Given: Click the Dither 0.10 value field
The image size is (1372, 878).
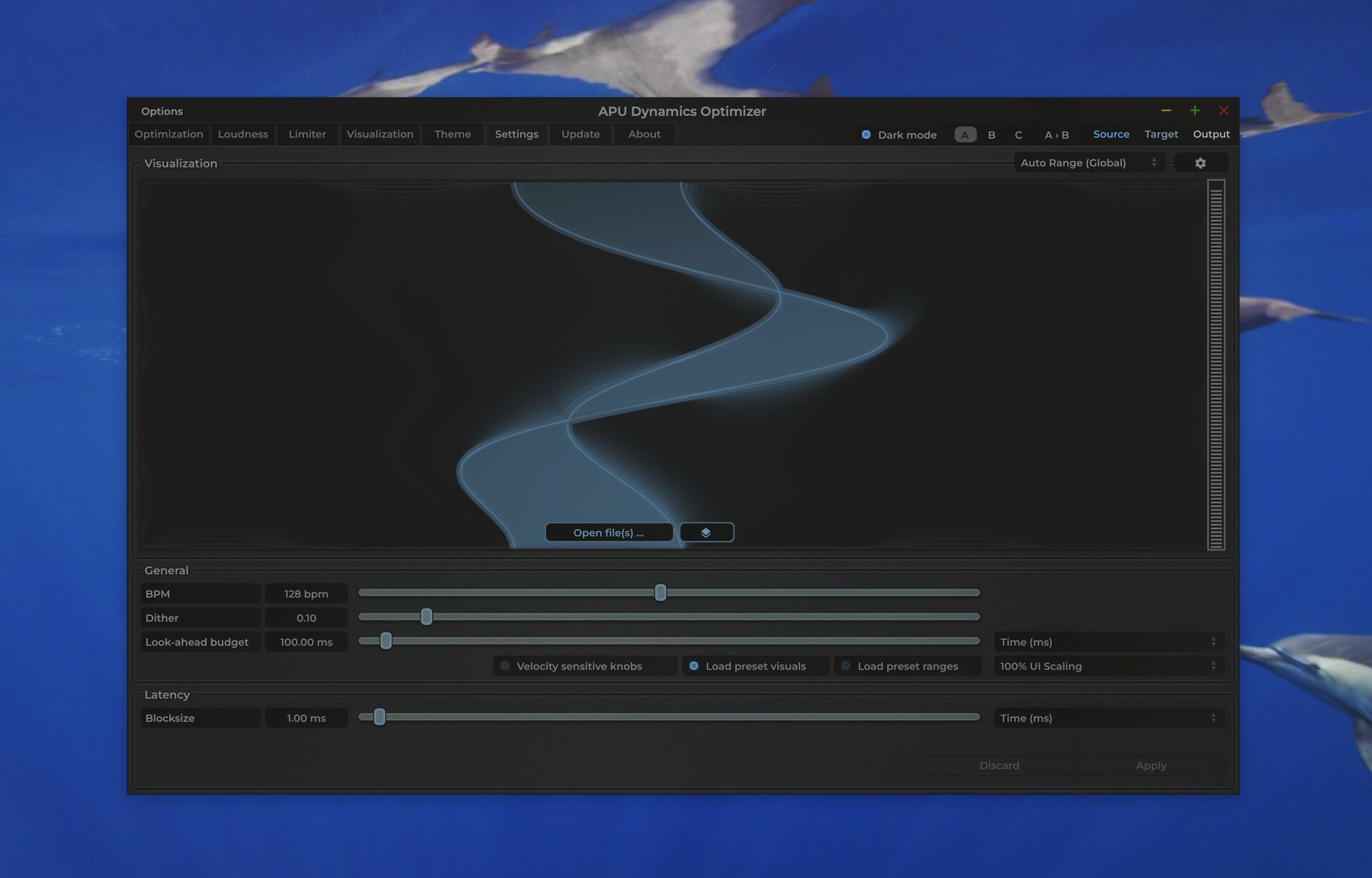Looking at the screenshot, I should (x=307, y=618).
